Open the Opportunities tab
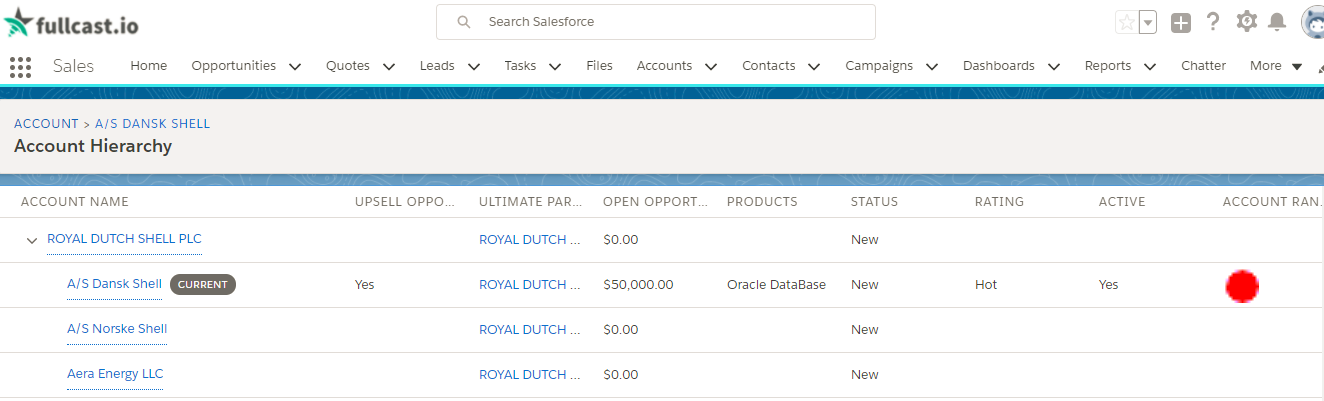 pyautogui.click(x=234, y=66)
